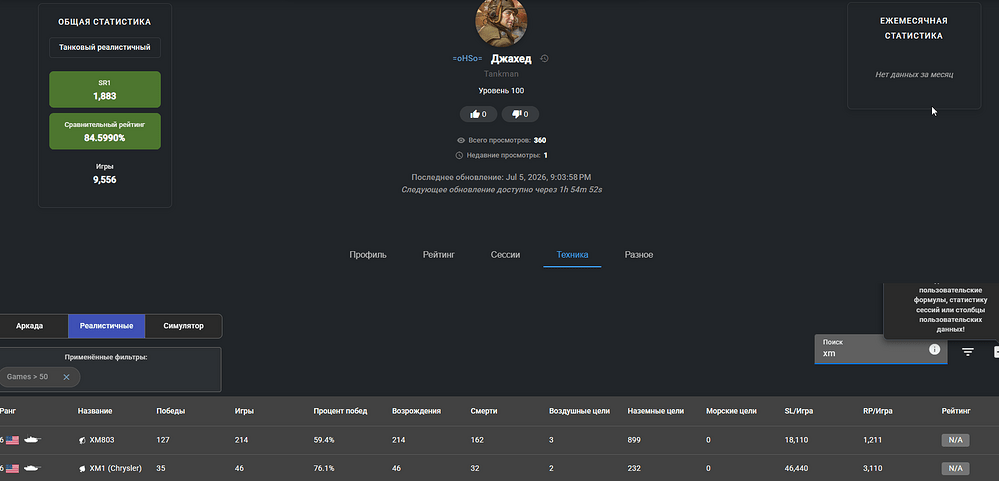999x481 pixels.
Task: Give the player a thumbs down
Action: point(520,114)
